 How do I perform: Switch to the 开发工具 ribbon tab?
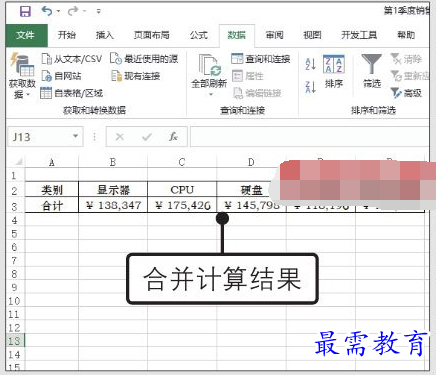tap(359, 35)
